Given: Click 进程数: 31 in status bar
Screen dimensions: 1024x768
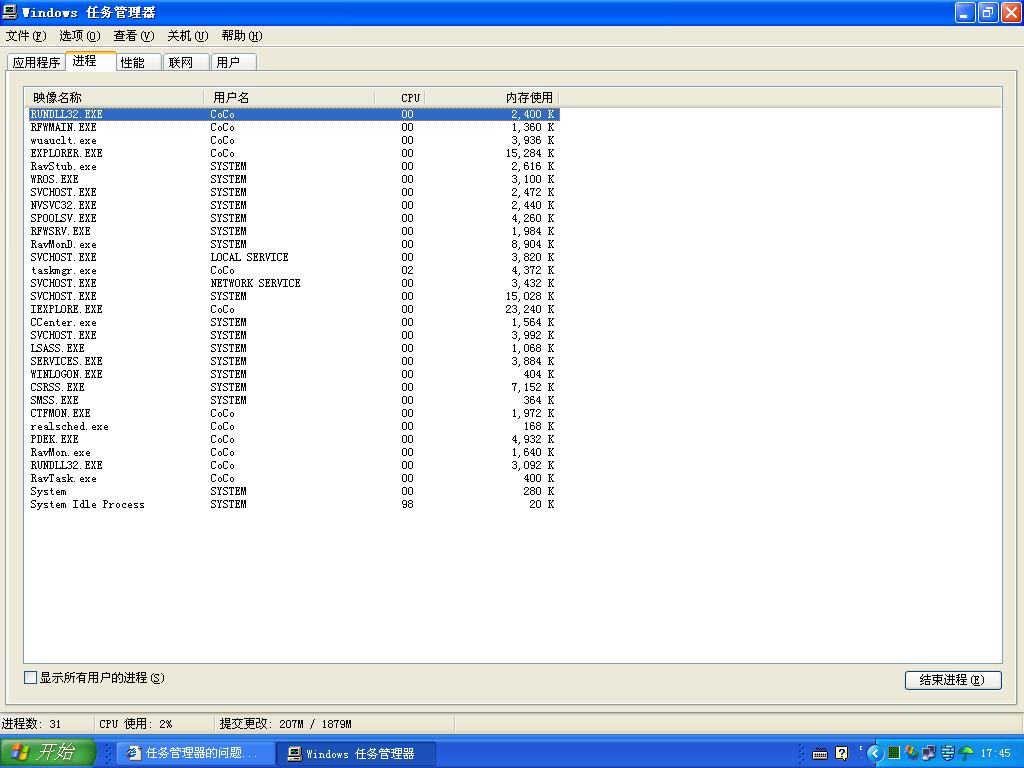Looking at the screenshot, I should click(31, 724).
